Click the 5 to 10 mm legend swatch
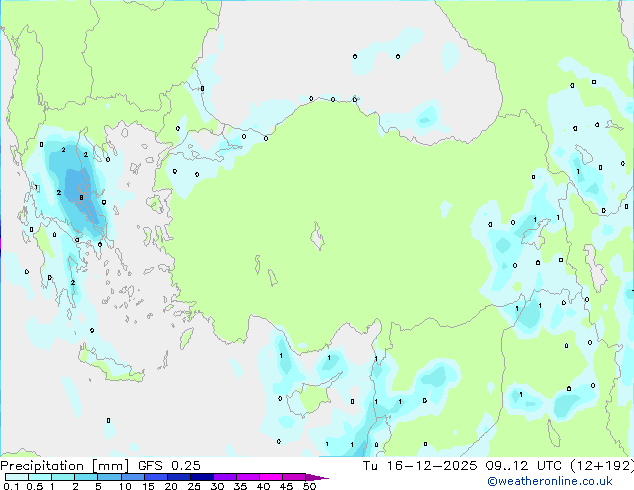Image resolution: width=634 pixels, height=490 pixels. pyautogui.click(x=109, y=477)
